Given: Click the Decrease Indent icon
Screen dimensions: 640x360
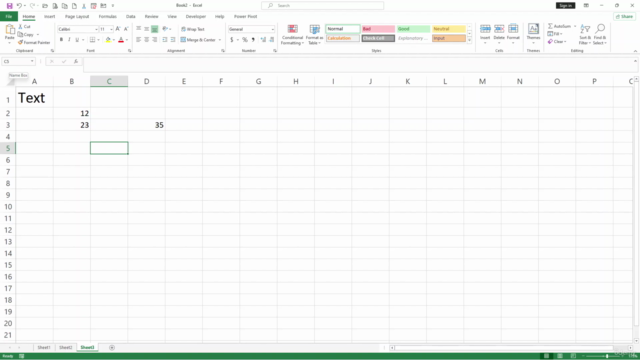Looking at the screenshot, I should [x=165, y=40].
